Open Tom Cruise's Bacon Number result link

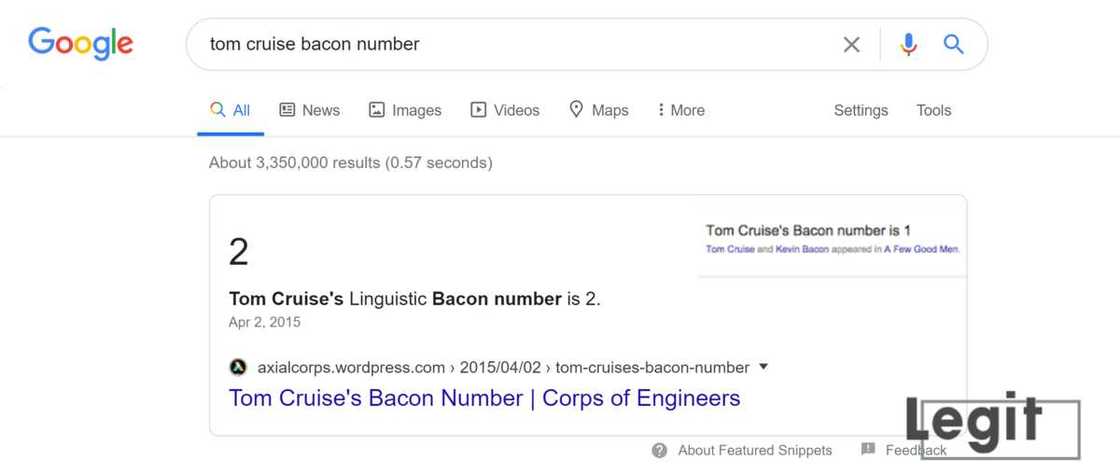click(x=484, y=398)
